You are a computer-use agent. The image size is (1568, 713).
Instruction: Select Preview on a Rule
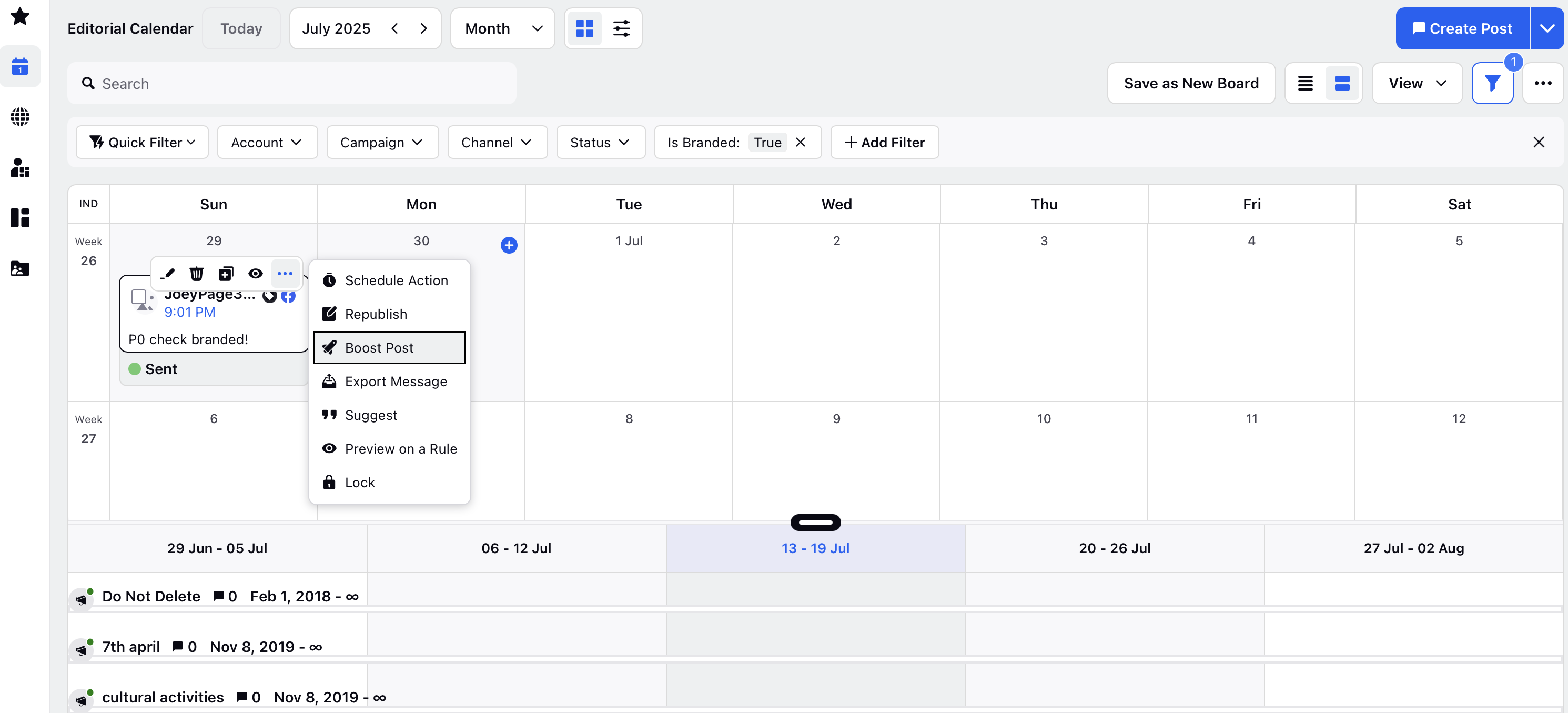pyautogui.click(x=389, y=449)
